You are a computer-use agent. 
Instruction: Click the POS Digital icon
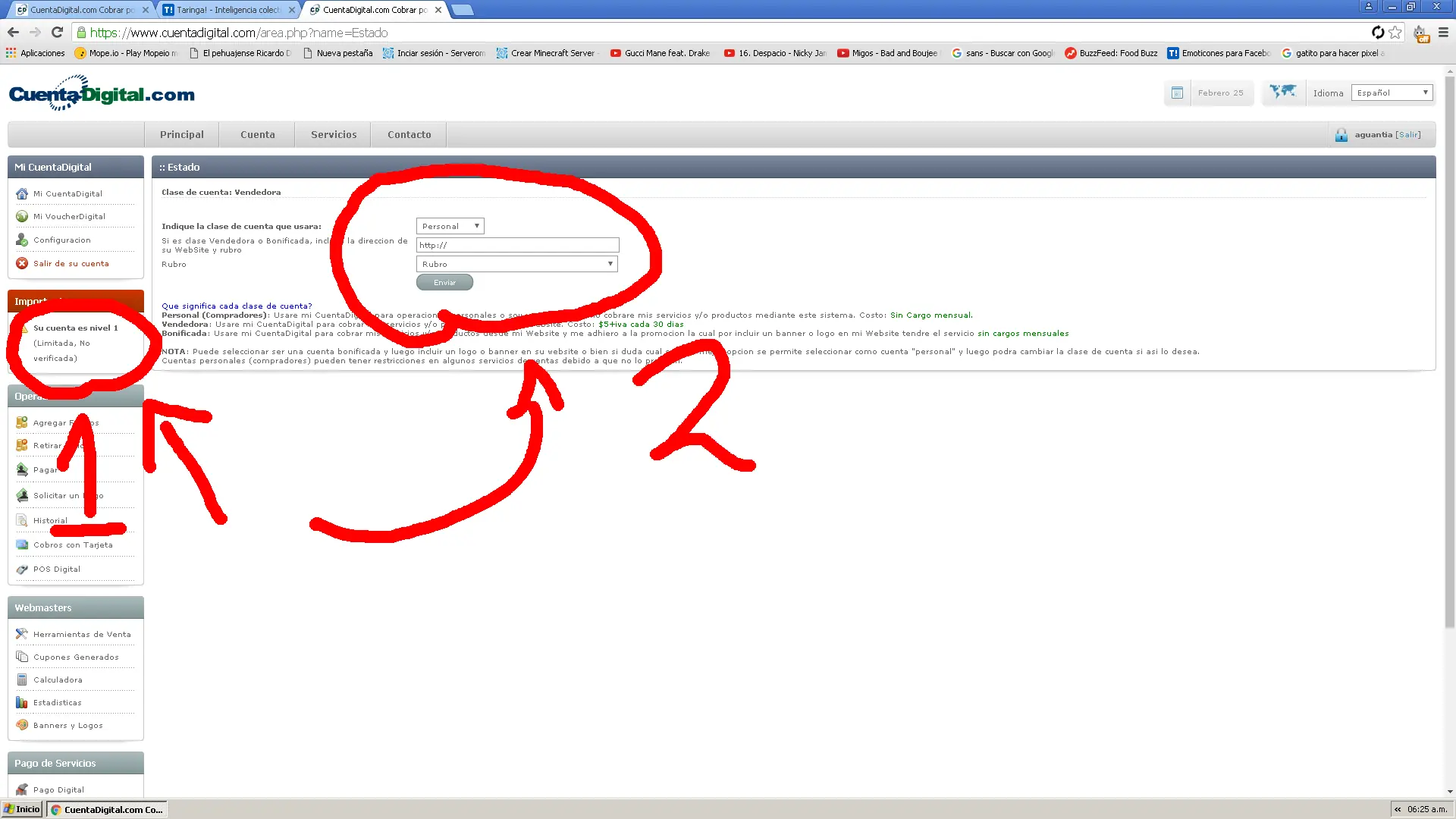[22, 569]
